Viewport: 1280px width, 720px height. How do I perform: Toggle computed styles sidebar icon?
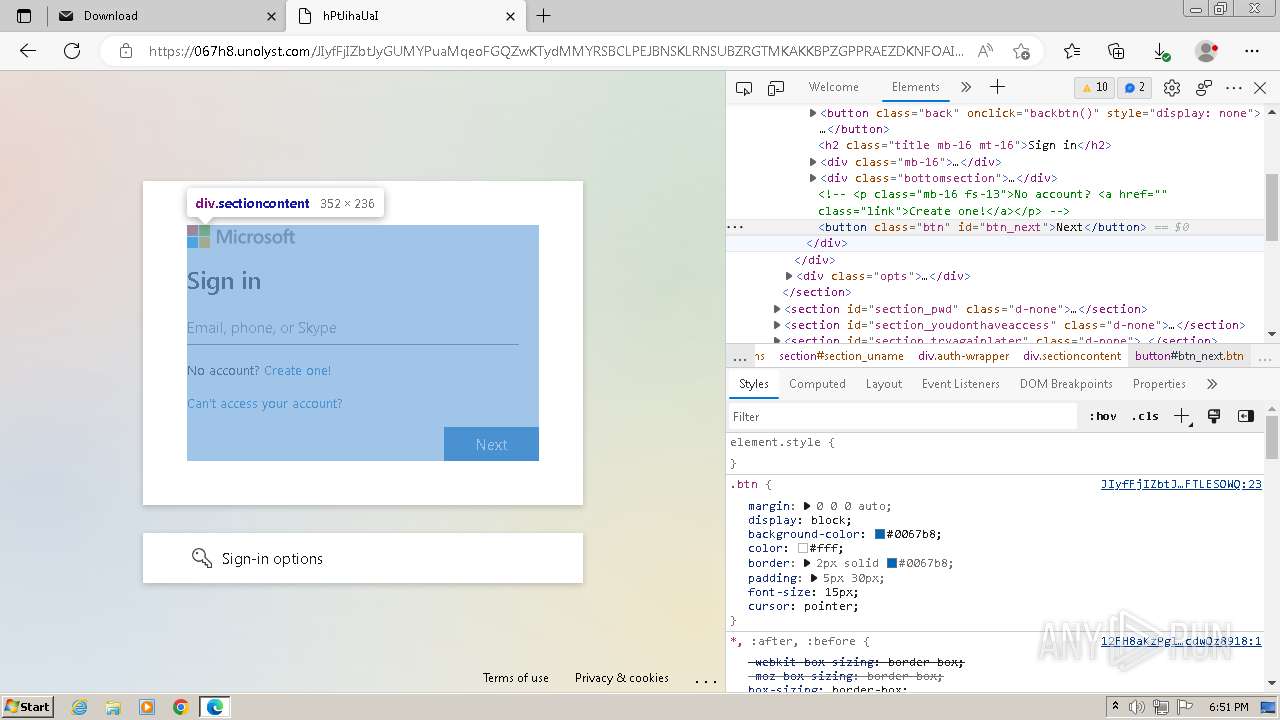(x=1245, y=416)
